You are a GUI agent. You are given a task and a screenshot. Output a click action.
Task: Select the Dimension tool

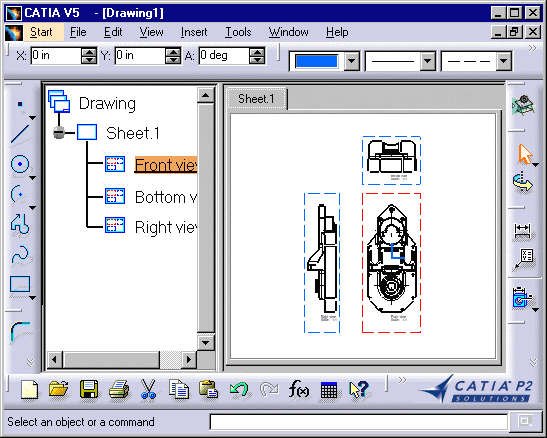click(x=523, y=230)
